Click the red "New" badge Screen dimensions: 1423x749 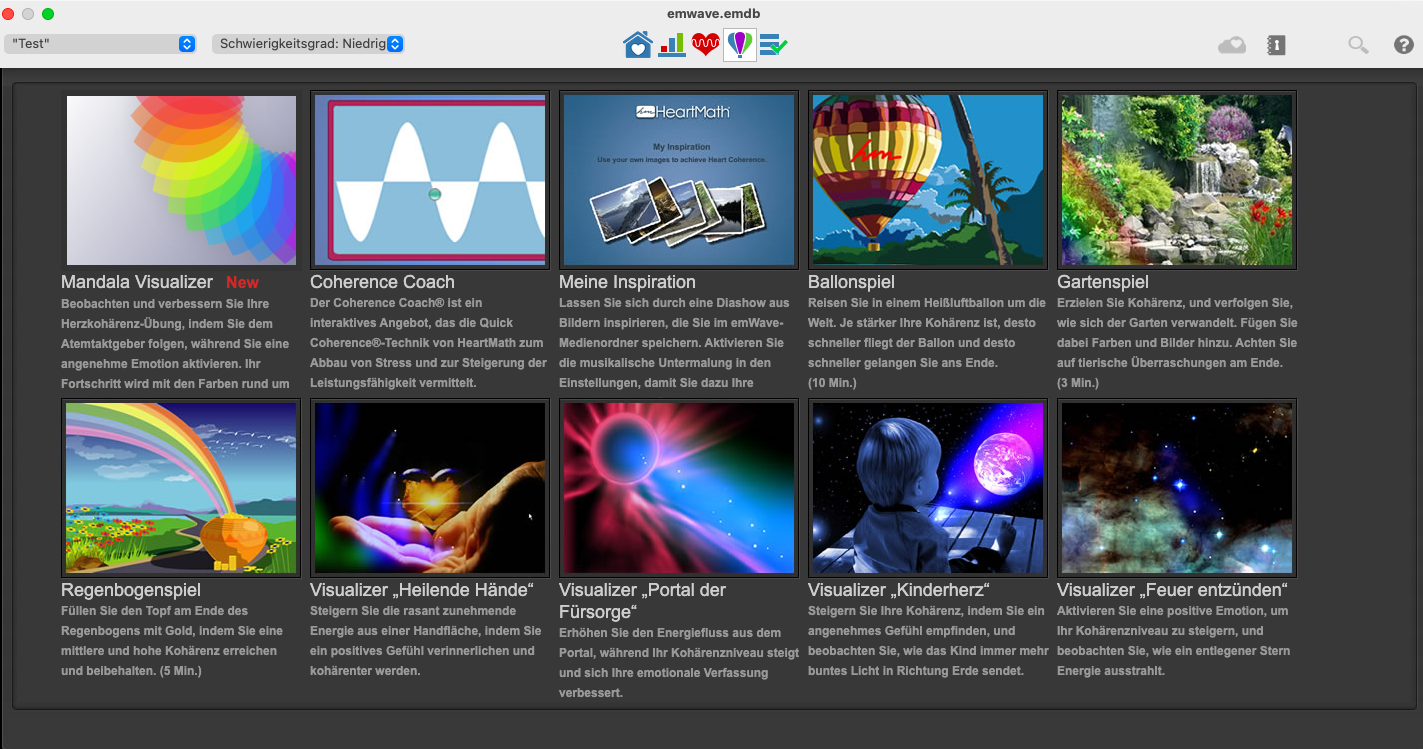(242, 283)
